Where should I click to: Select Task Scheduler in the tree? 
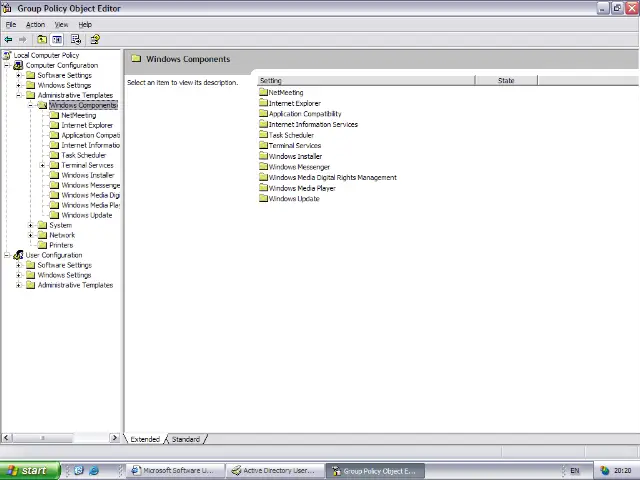coord(84,155)
